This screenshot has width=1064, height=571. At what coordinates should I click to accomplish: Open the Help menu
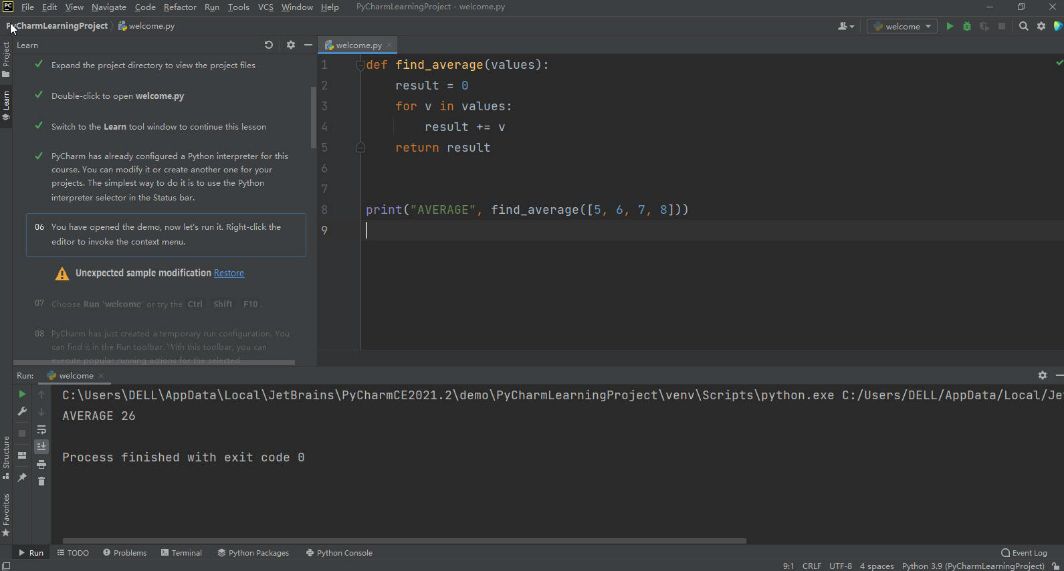click(x=330, y=7)
